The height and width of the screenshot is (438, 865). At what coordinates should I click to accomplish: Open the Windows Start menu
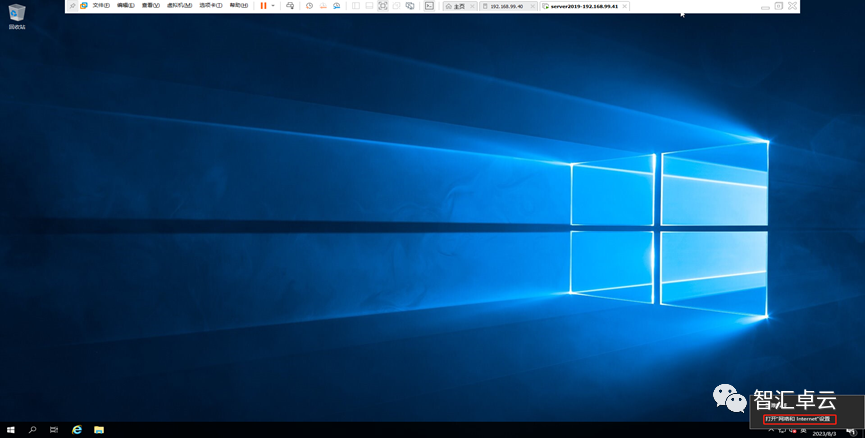click(x=10, y=430)
